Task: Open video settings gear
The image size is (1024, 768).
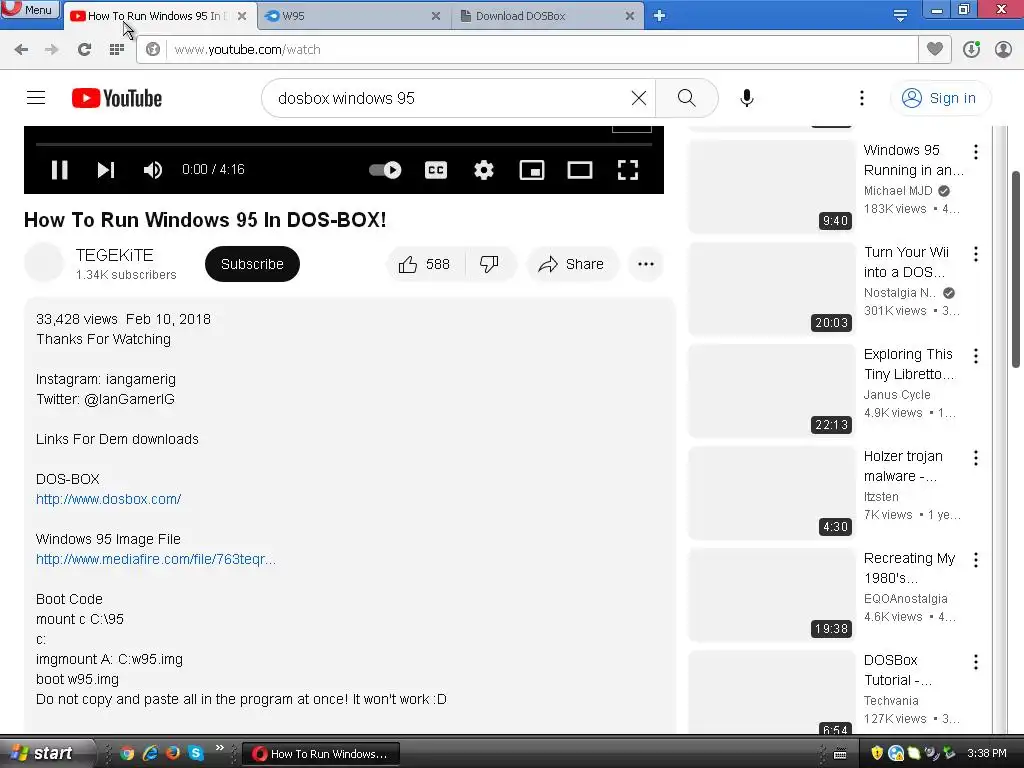Action: (x=484, y=170)
